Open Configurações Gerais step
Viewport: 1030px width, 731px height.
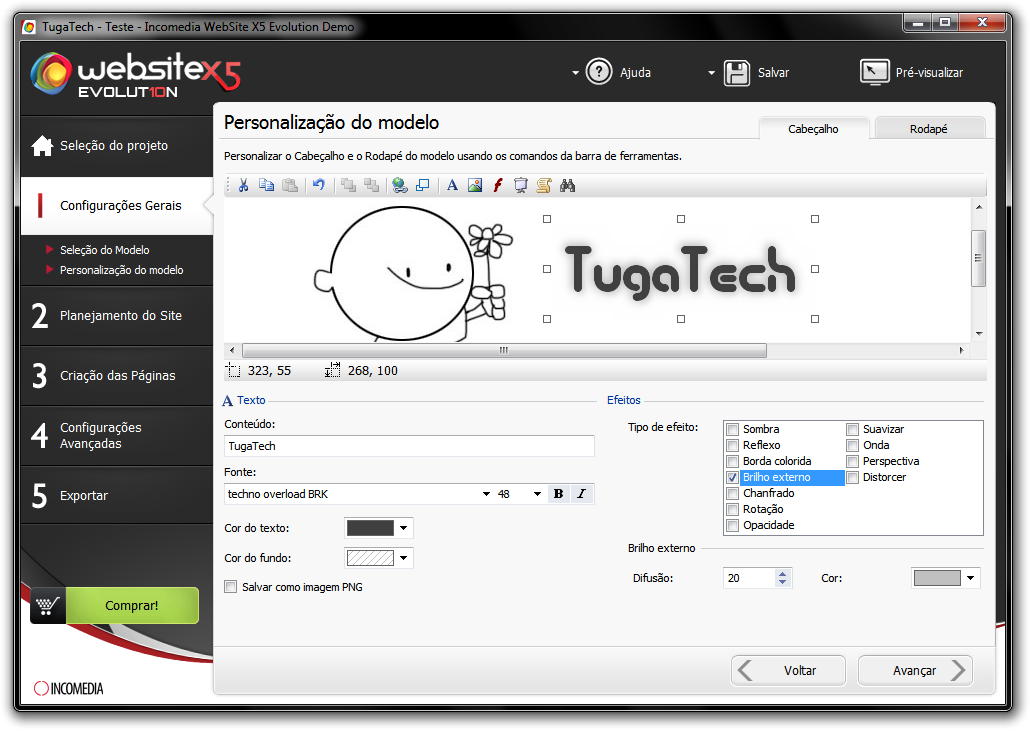pos(117,206)
